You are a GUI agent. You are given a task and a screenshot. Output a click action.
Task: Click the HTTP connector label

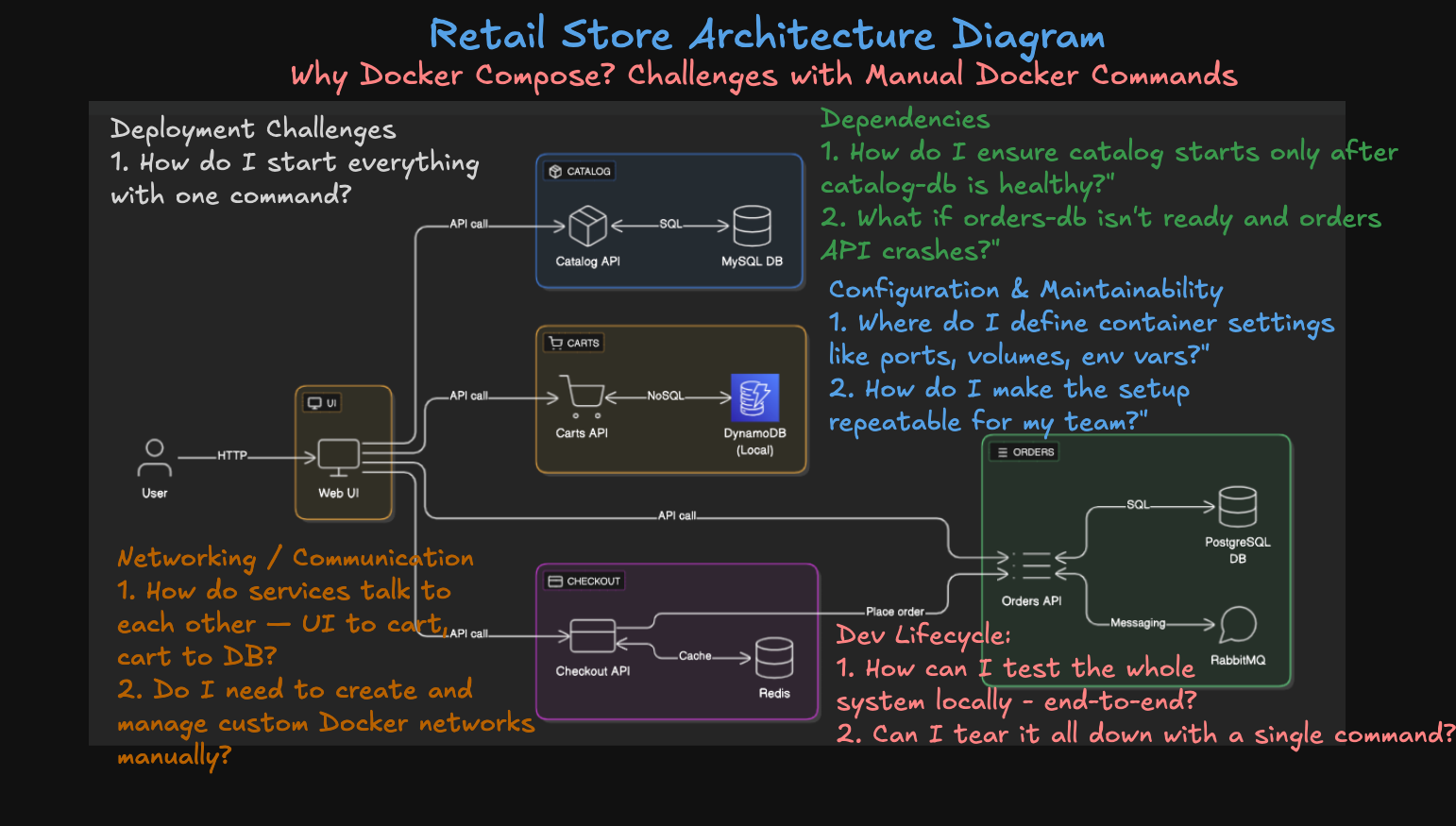(x=232, y=456)
